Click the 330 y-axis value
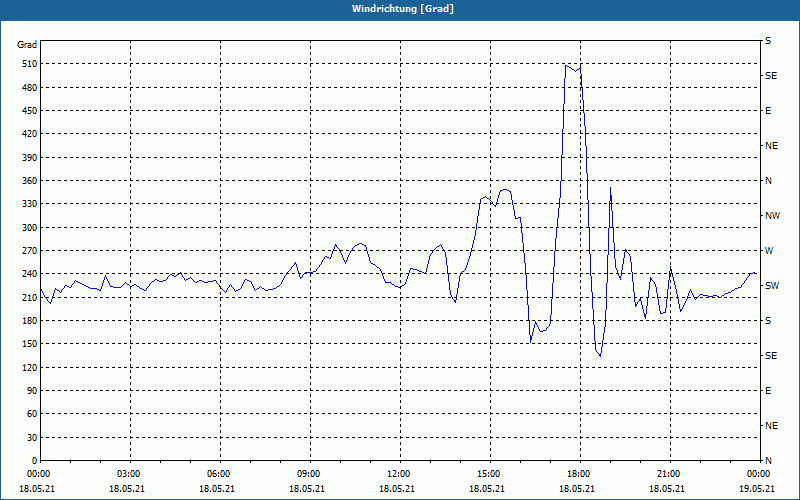Image resolution: width=800 pixels, height=500 pixels. coord(30,204)
